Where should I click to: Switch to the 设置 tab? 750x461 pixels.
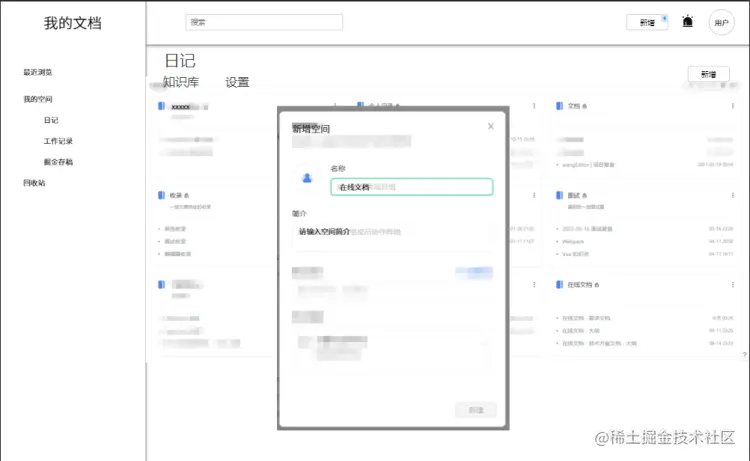click(x=237, y=82)
